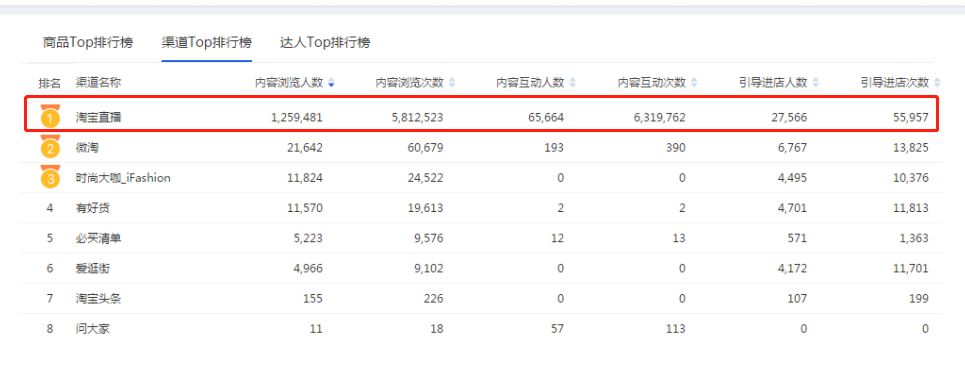
Task: Click the 排名 column header
Action: coord(50,83)
